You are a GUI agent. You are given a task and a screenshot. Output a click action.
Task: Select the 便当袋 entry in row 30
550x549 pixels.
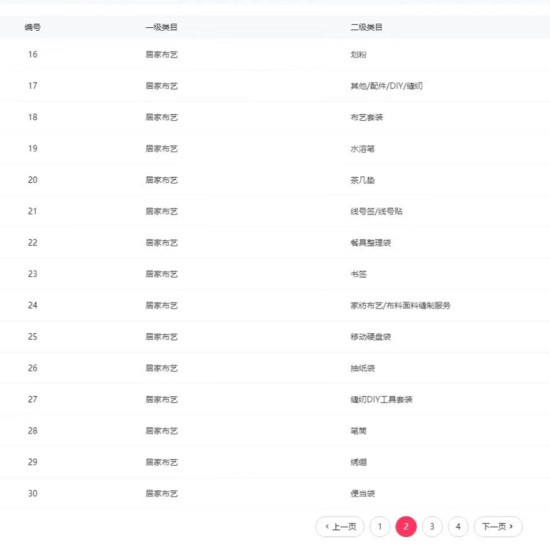coord(362,493)
